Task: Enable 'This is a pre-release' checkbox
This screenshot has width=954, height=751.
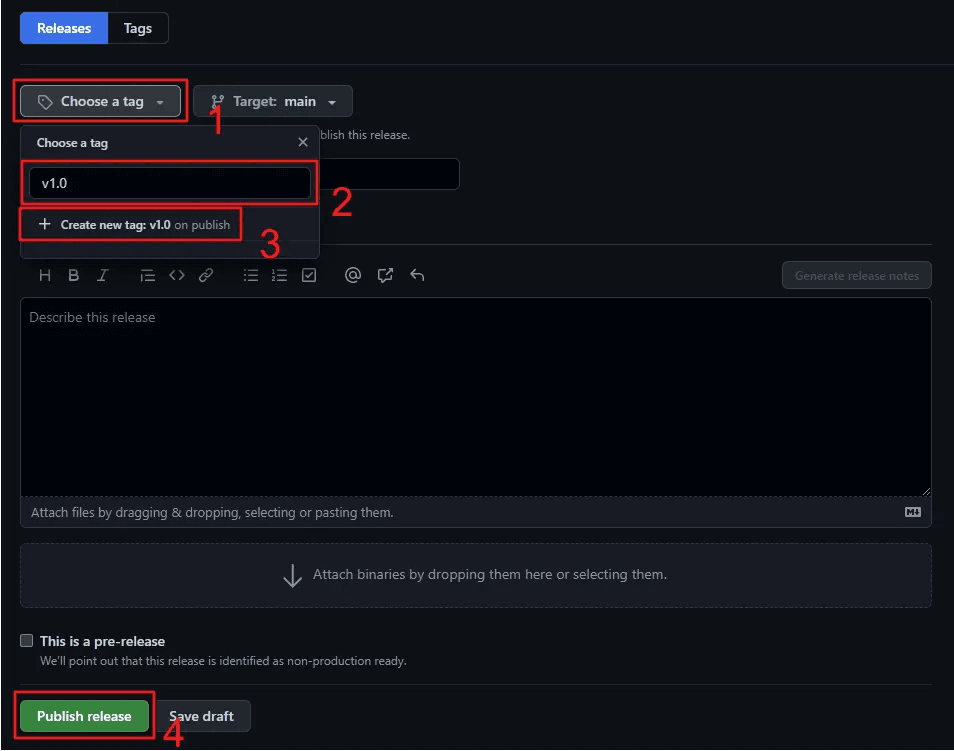Action: click(x=27, y=641)
